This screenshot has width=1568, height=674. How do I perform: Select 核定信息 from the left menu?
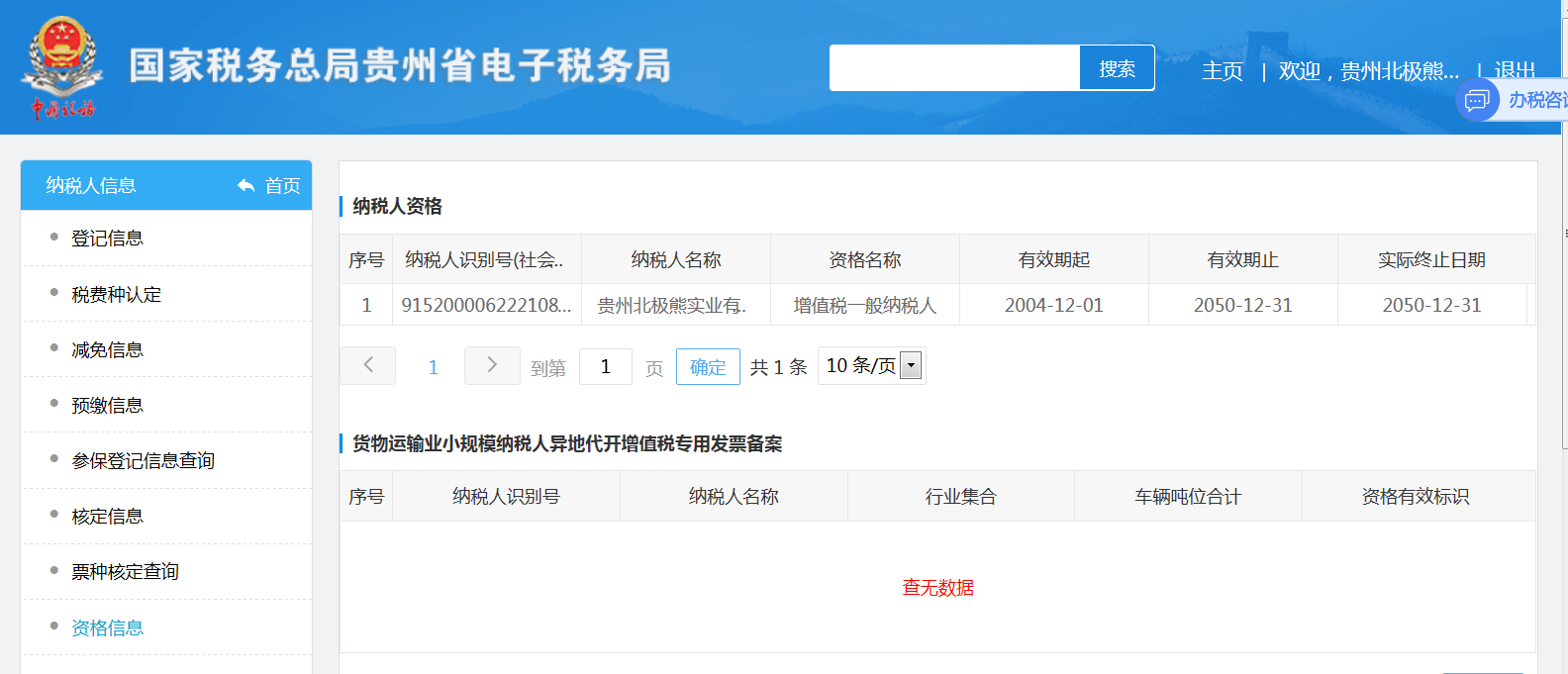tap(107, 517)
